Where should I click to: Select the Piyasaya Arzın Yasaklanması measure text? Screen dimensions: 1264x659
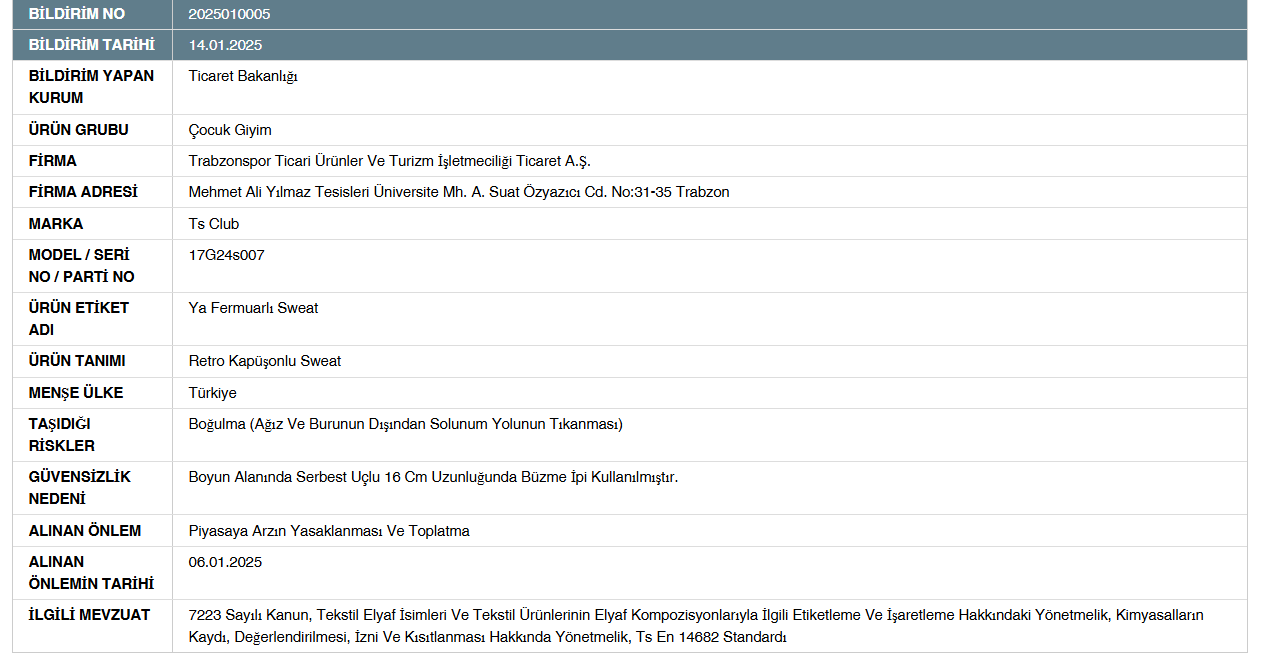pos(329,531)
